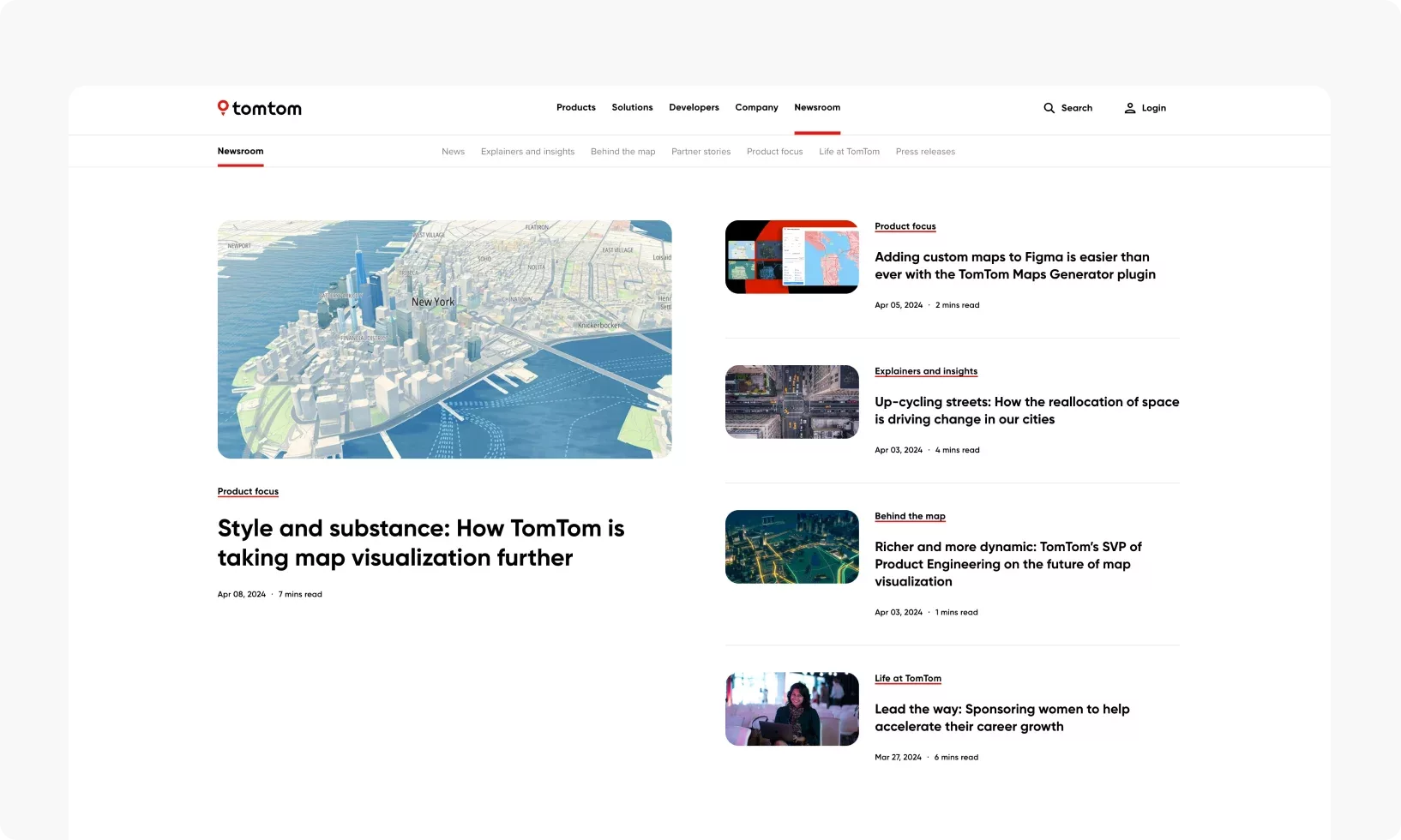Read the Style and substance headline article
Viewport: 1401px width, 840px height.
[420, 543]
